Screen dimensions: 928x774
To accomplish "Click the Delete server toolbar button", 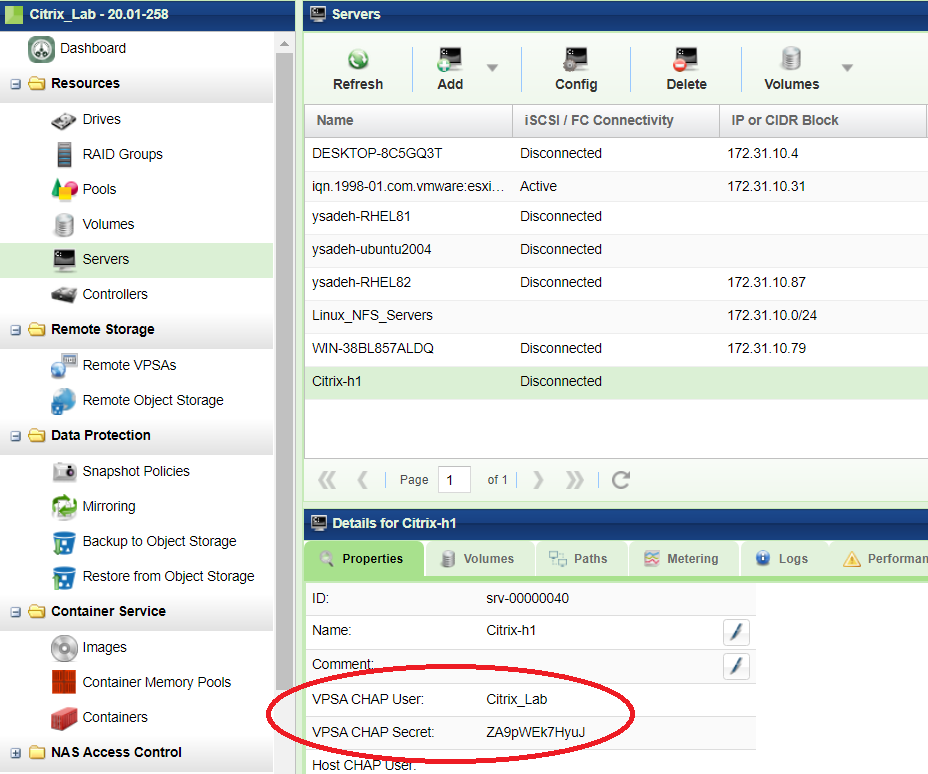I will (687, 70).
